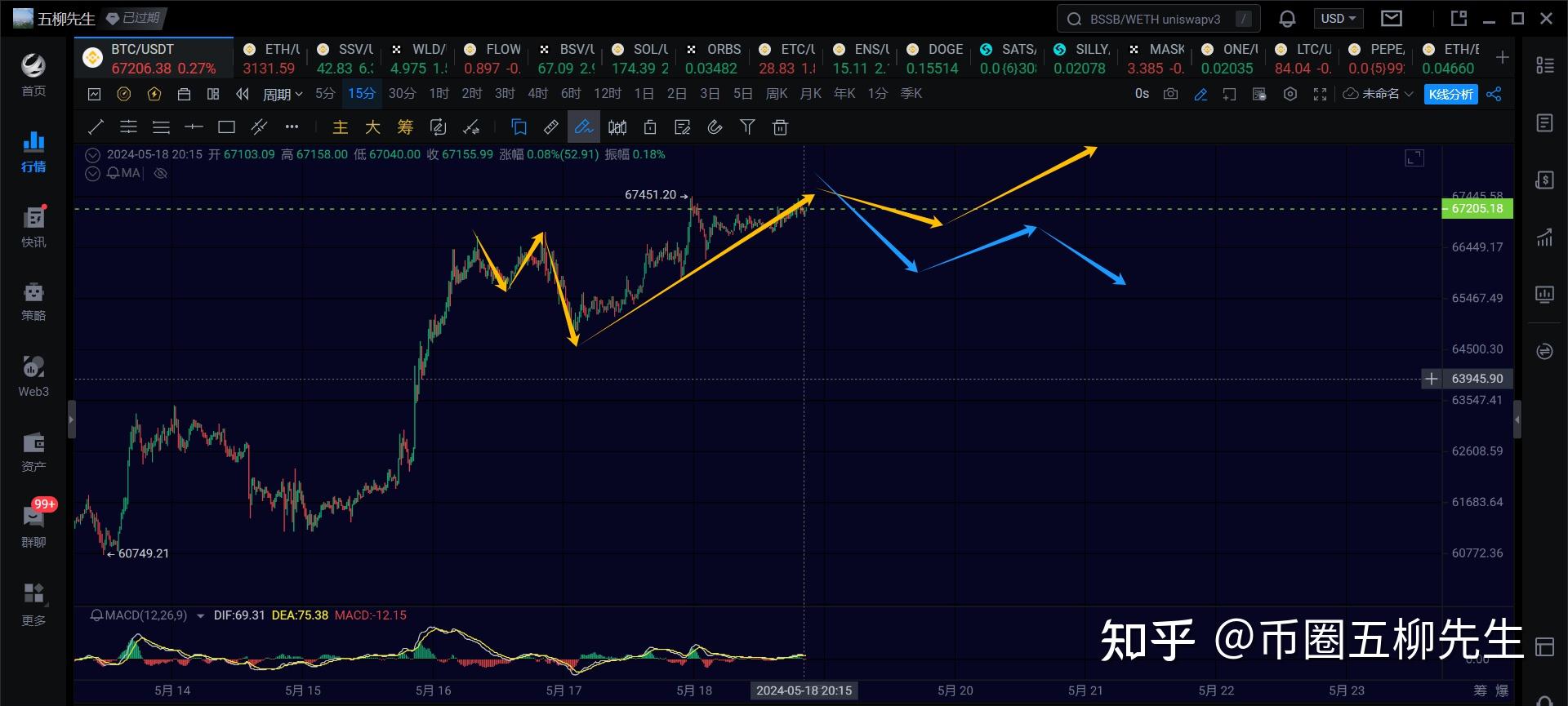Screen dimensions: 1568x706
Task: Click the K线分析 button
Action: 1451,94
